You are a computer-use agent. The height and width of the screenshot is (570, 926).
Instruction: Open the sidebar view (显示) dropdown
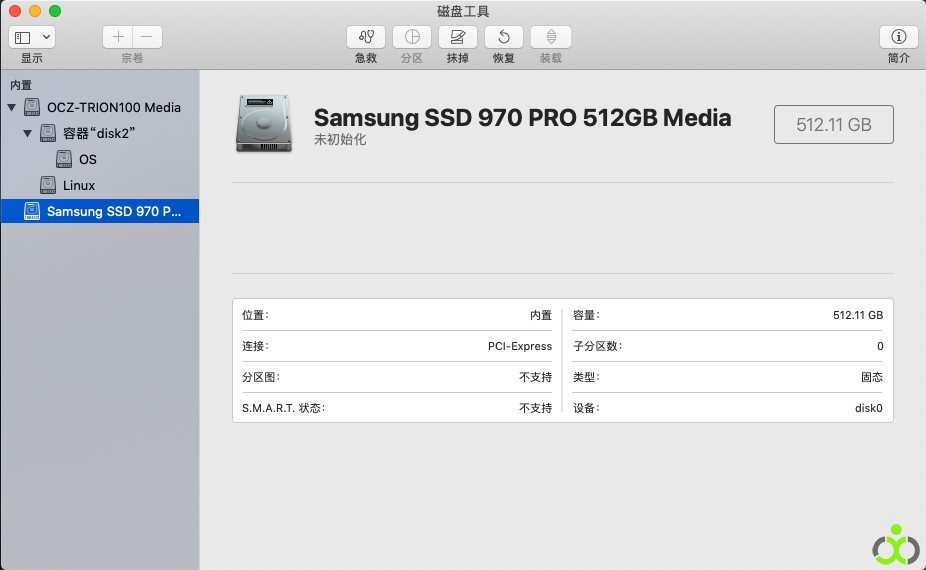pos(32,37)
